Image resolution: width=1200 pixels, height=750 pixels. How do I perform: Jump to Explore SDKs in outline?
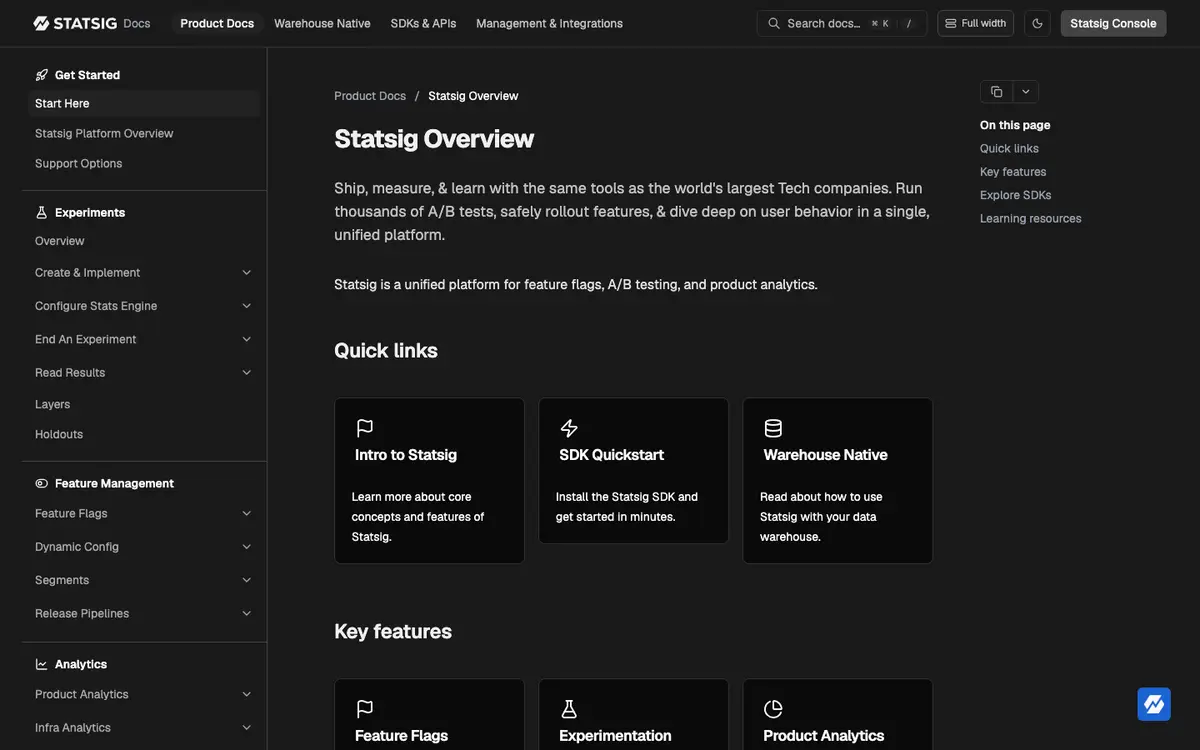tap(1015, 195)
